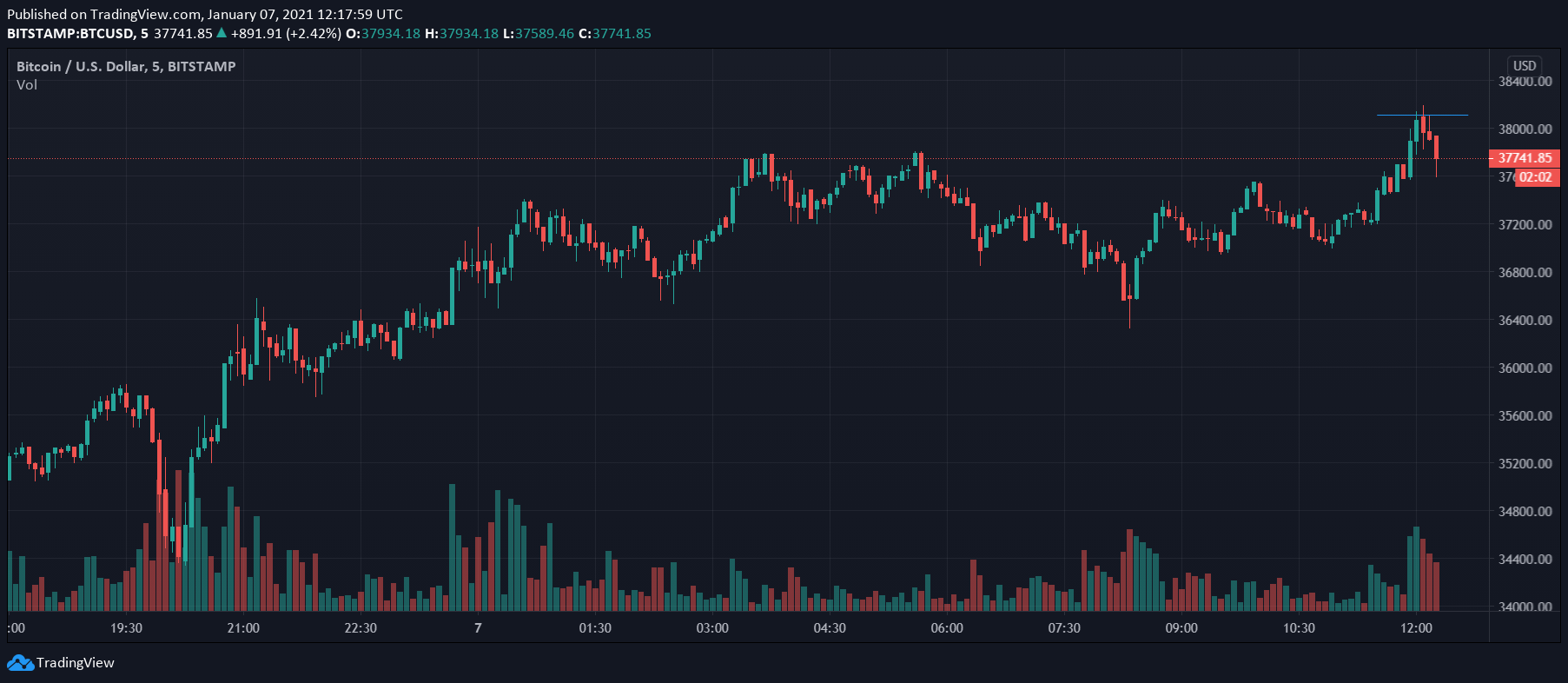The height and width of the screenshot is (683, 1568).
Task: Click the +891.91 (+2.42%) change value
Action: (x=286, y=34)
